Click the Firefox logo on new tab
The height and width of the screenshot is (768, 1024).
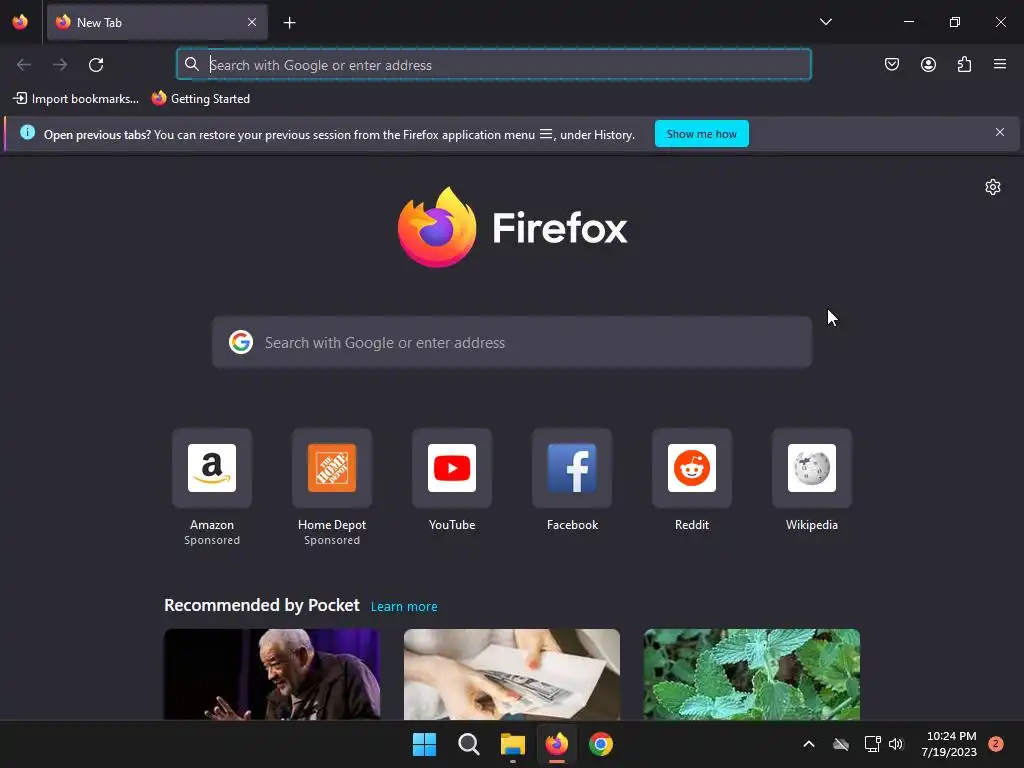(513, 227)
